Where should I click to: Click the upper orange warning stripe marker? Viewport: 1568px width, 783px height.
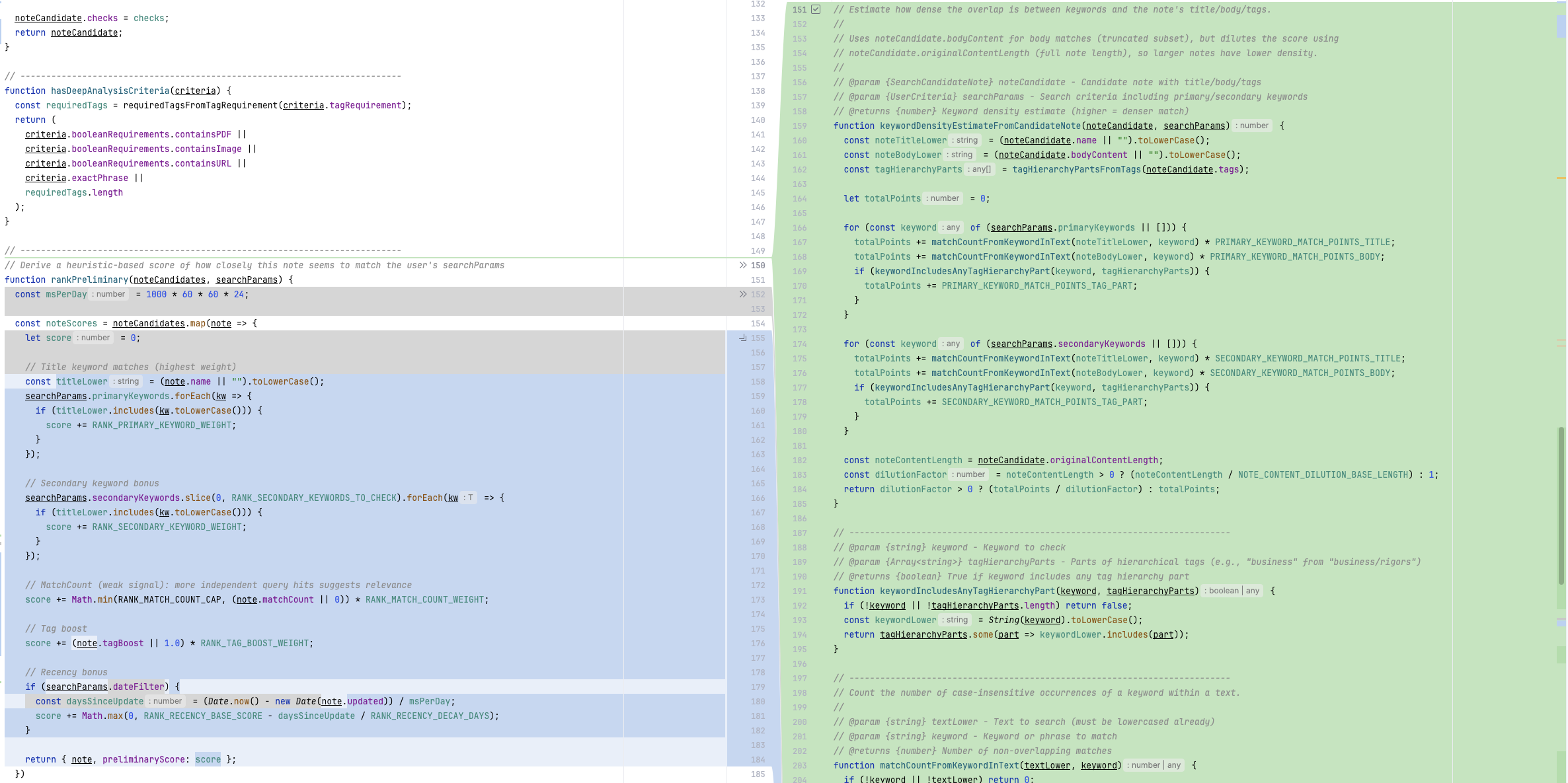1561,178
